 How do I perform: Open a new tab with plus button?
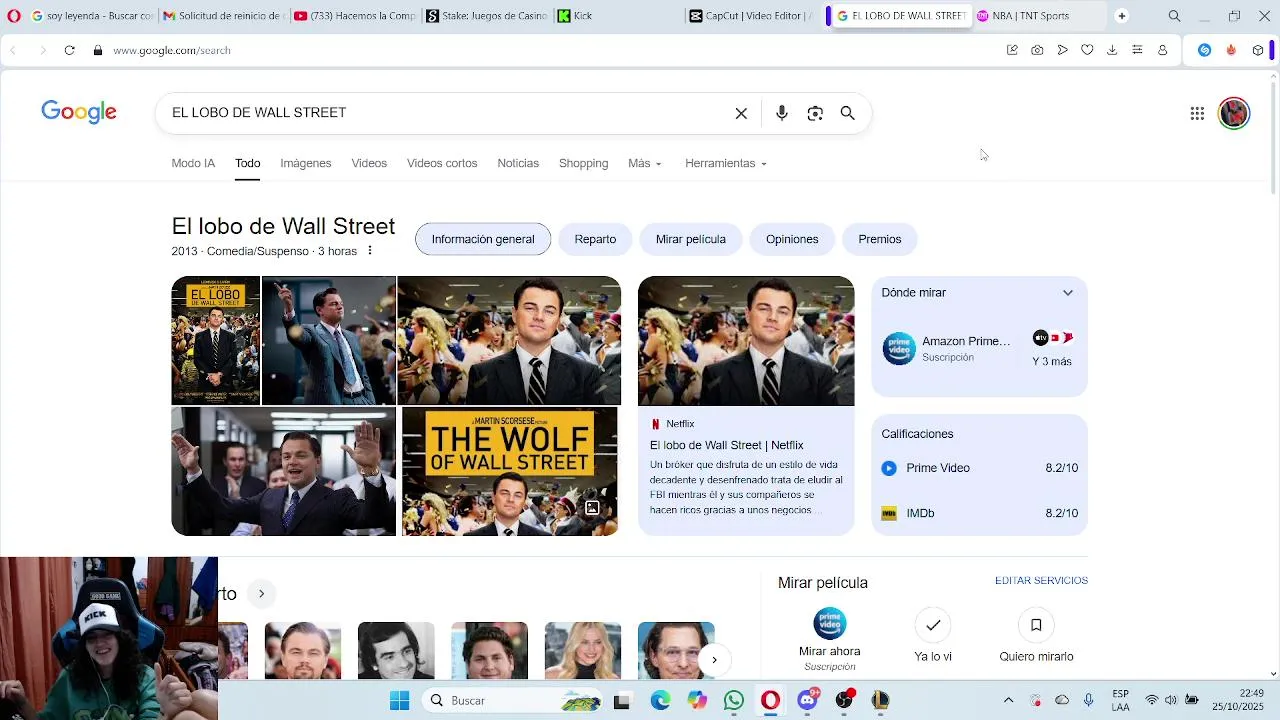1122,16
